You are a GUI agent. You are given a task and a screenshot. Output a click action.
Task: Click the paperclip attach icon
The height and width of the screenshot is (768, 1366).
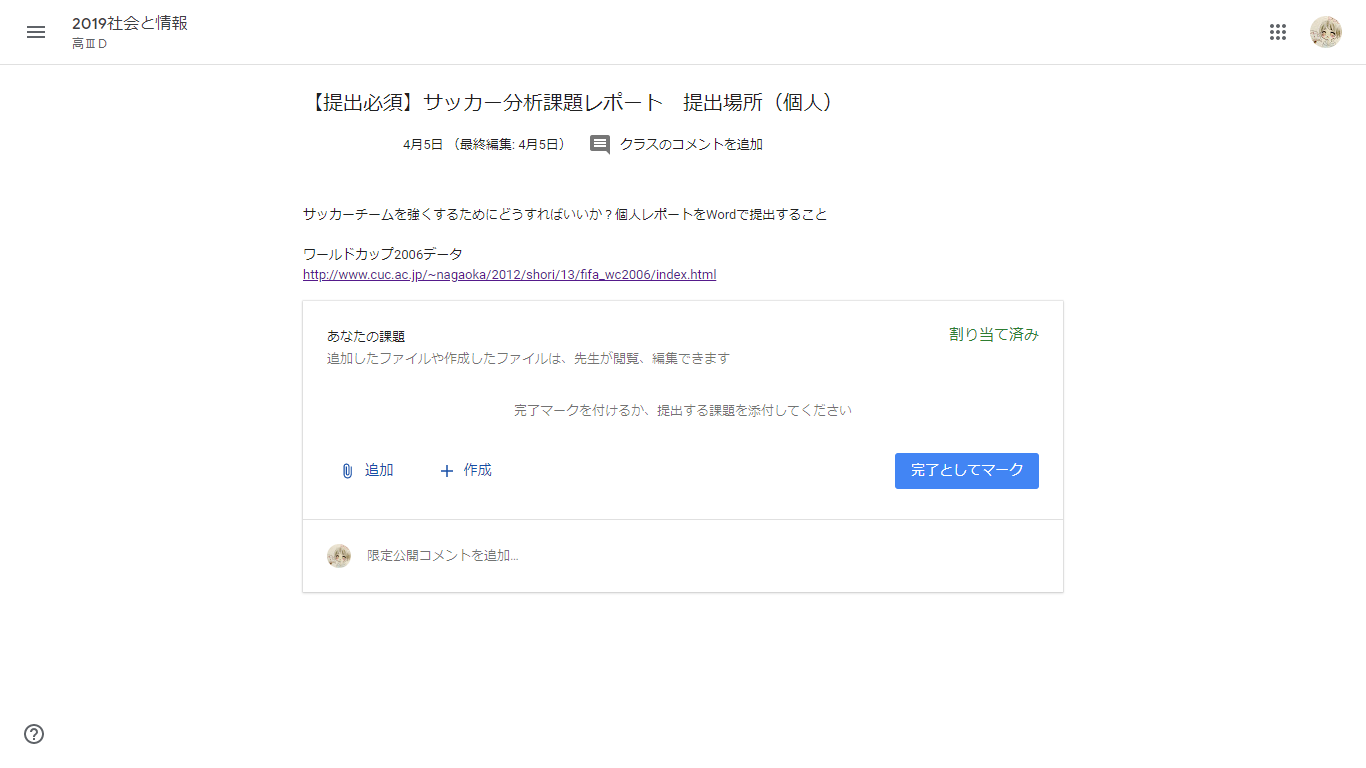[347, 471]
